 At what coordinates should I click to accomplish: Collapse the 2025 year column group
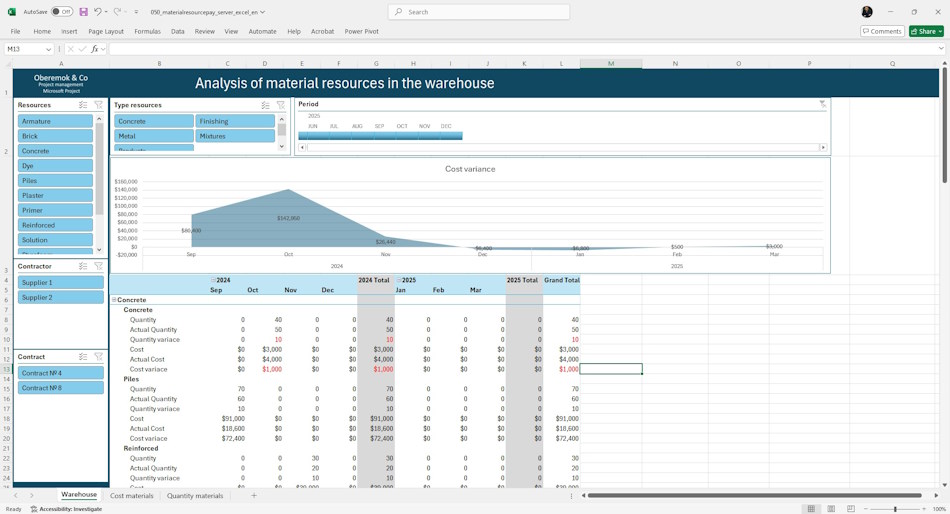click(399, 280)
